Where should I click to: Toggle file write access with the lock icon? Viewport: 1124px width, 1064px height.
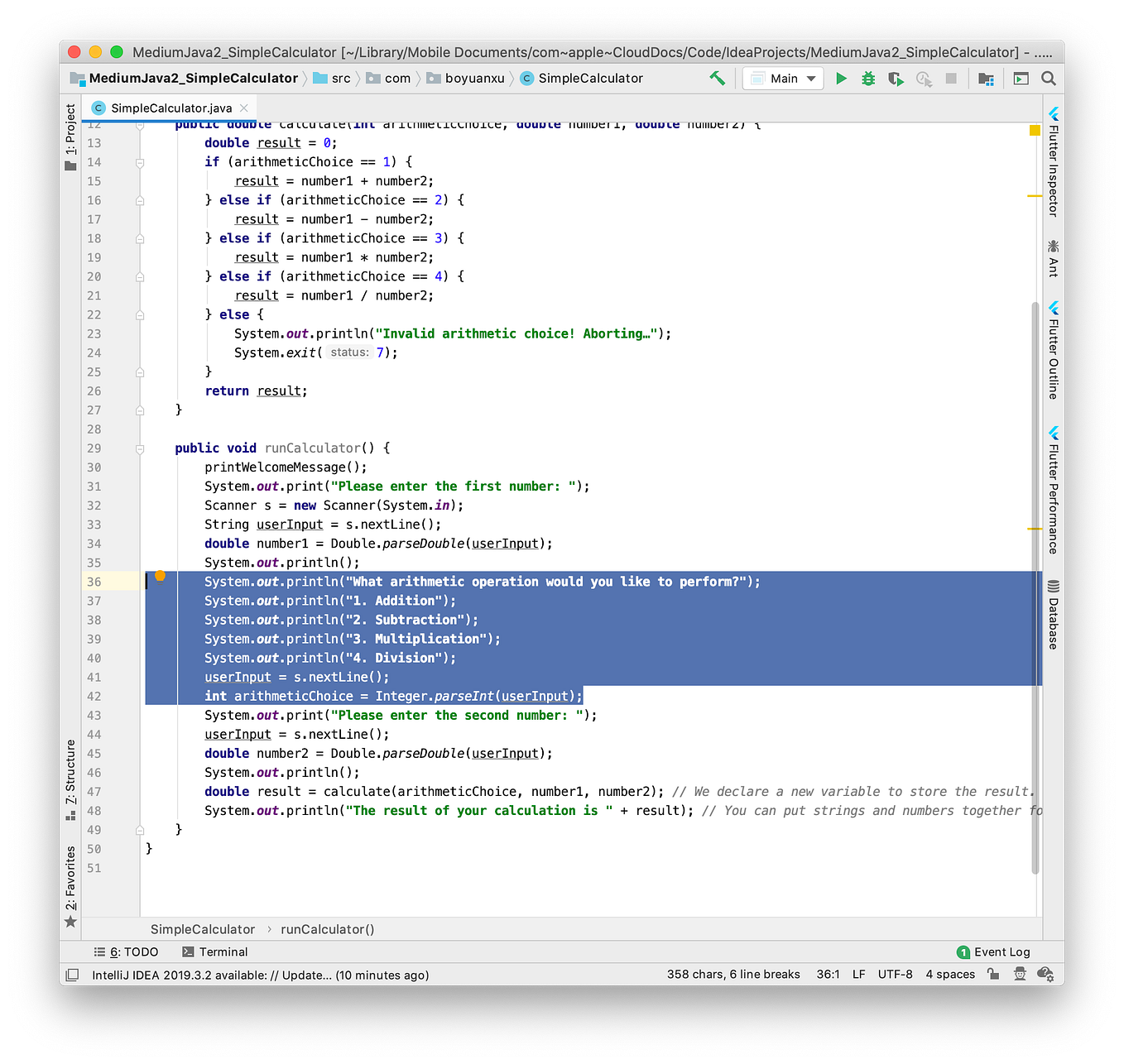[993, 975]
